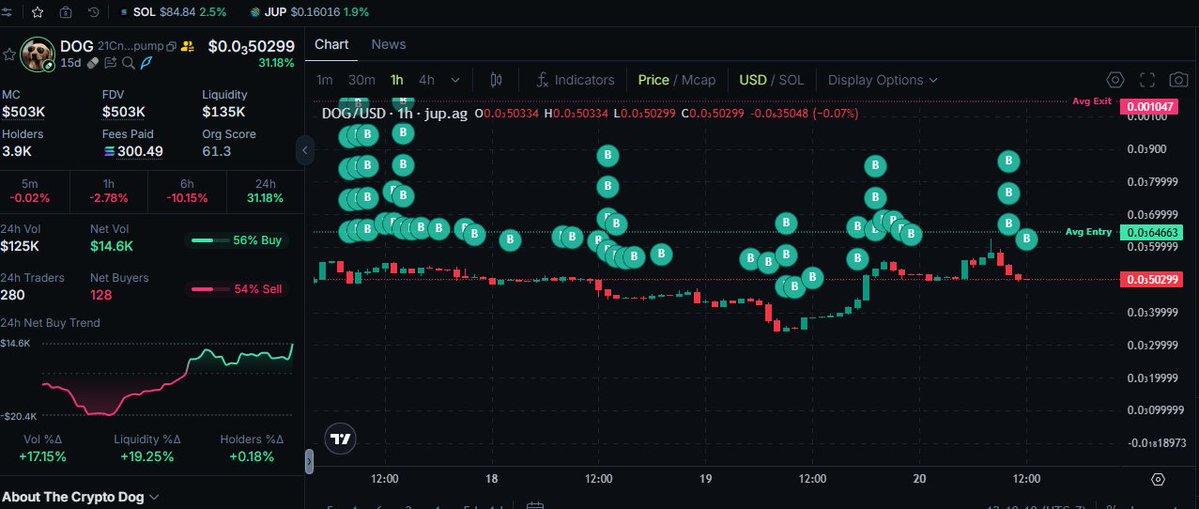Select the 24h stats period showing 31.18%

pos(264,191)
